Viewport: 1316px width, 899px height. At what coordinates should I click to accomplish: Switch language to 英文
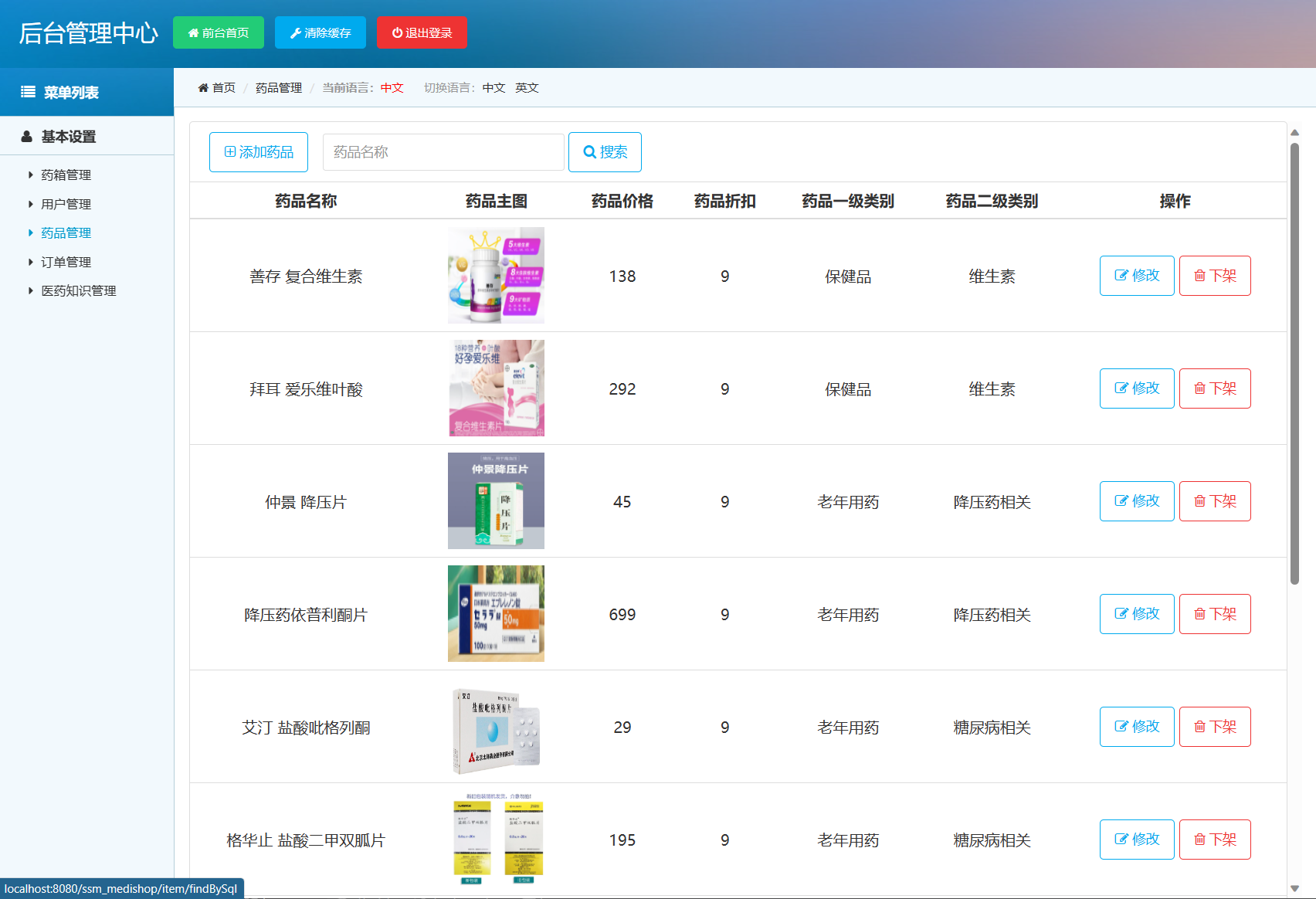point(527,87)
